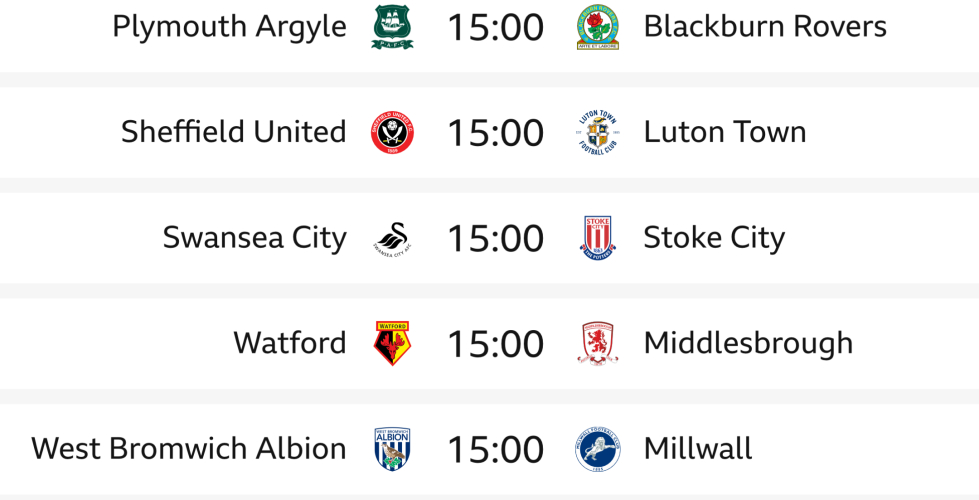Image resolution: width=979 pixels, height=500 pixels.
Task: Click the Sheffield United team name
Action: [x=233, y=132]
